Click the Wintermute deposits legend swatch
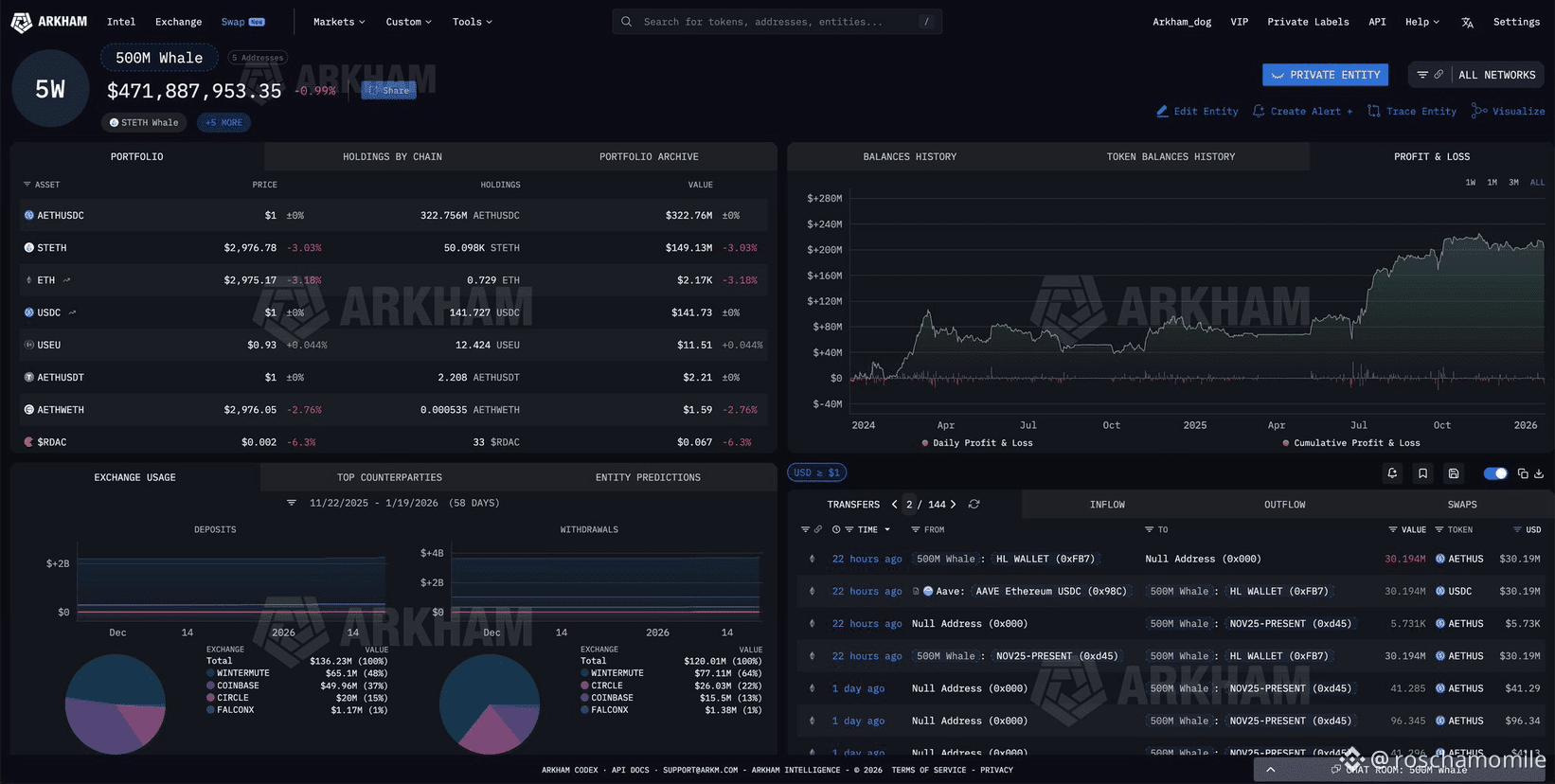The width and height of the screenshot is (1555, 784). click(210, 673)
